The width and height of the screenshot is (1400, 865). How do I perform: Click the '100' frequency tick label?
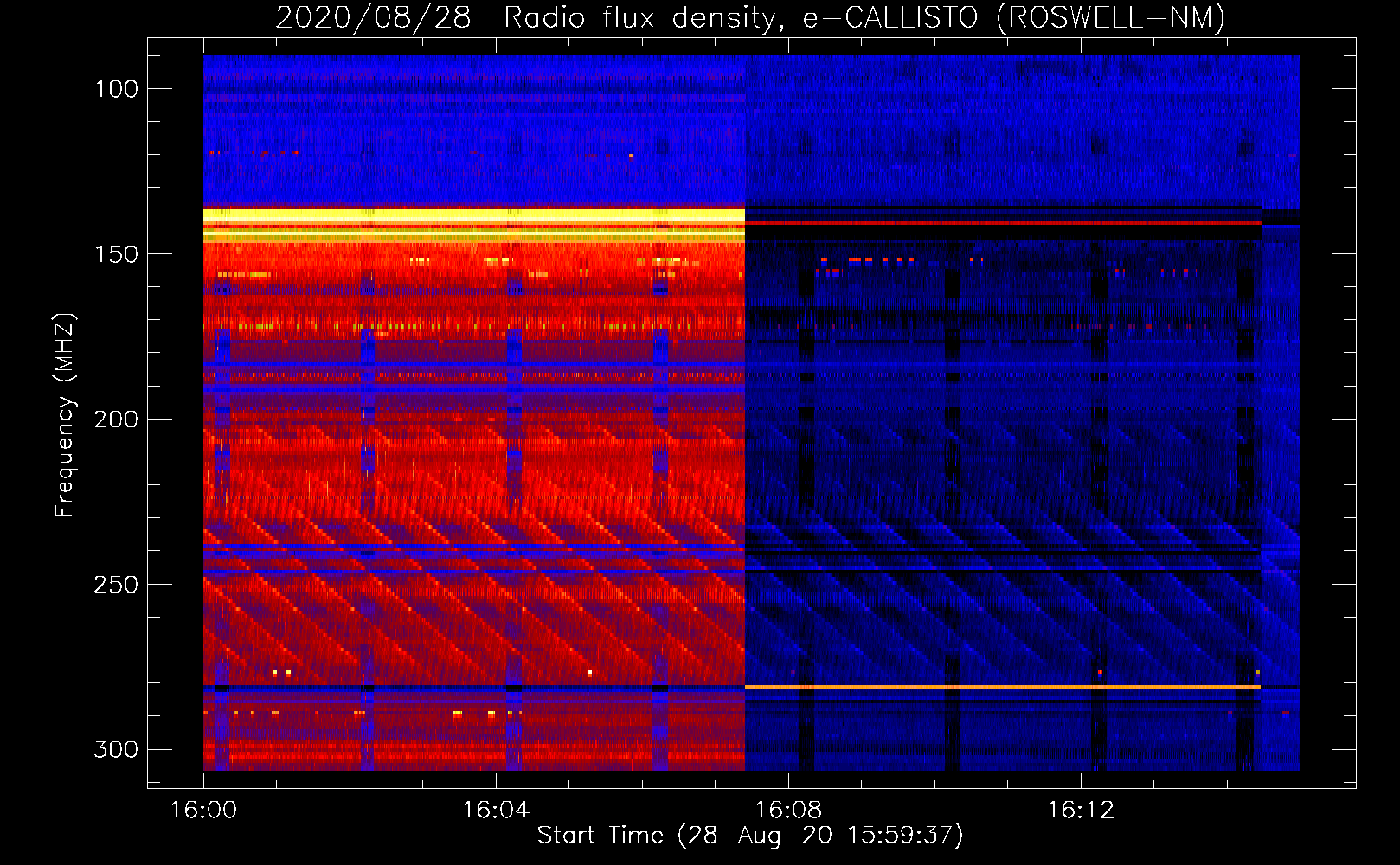pyautogui.click(x=117, y=89)
